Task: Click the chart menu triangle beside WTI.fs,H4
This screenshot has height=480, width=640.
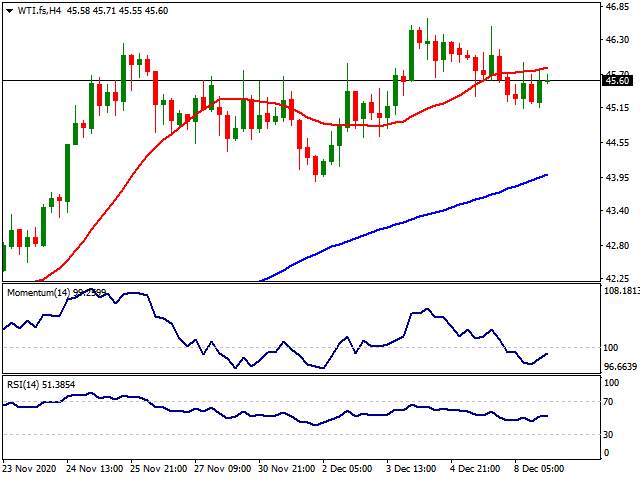Action: (9, 11)
